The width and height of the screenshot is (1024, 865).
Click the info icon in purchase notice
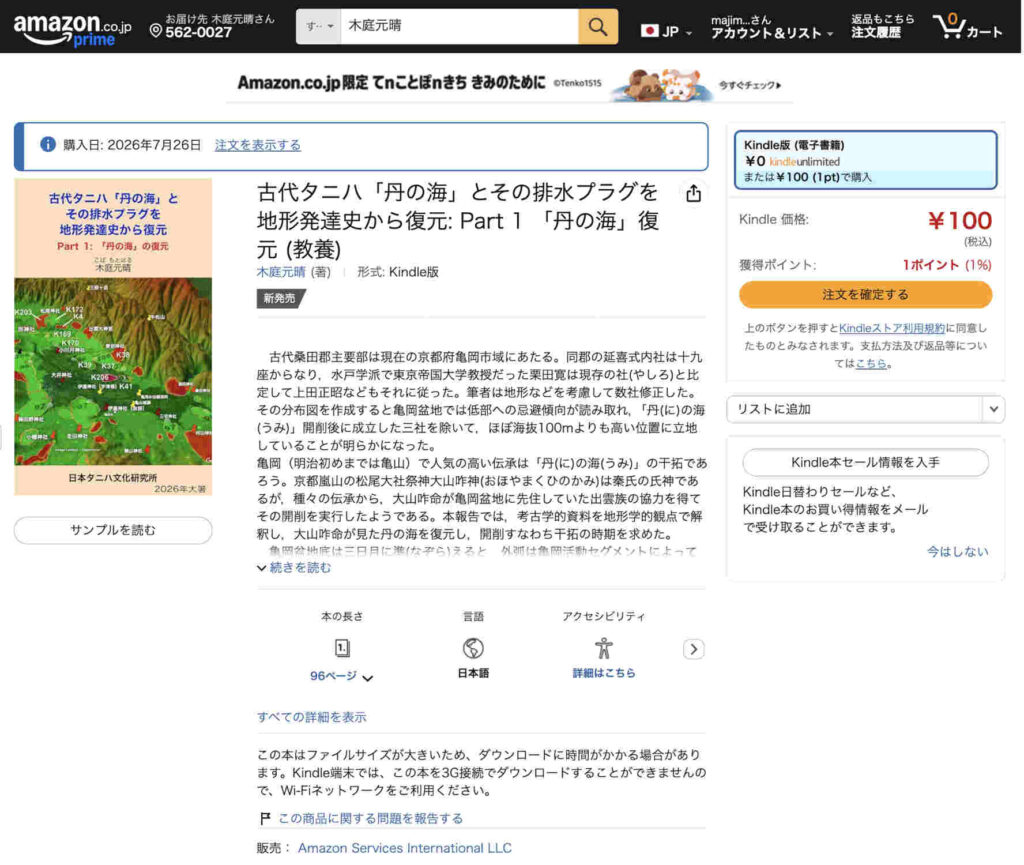[48, 144]
